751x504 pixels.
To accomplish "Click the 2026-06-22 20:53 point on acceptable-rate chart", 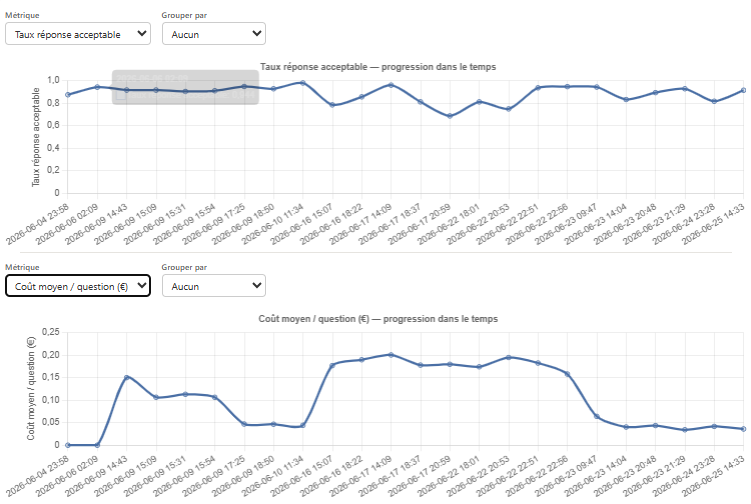I will [x=509, y=109].
